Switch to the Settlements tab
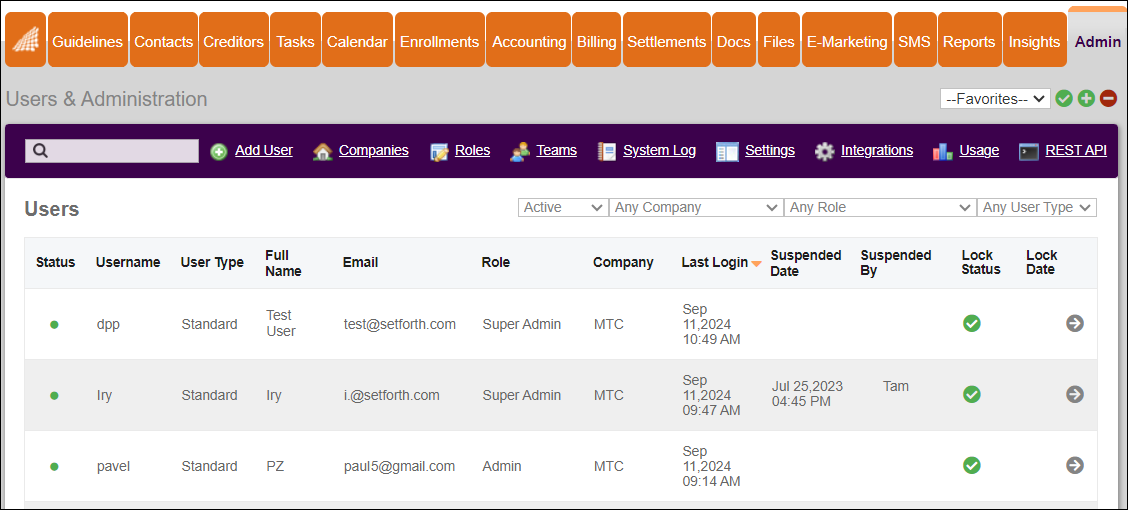Image resolution: width=1128 pixels, height=510 pixels. pyautogui.click(x=667, y=42)
